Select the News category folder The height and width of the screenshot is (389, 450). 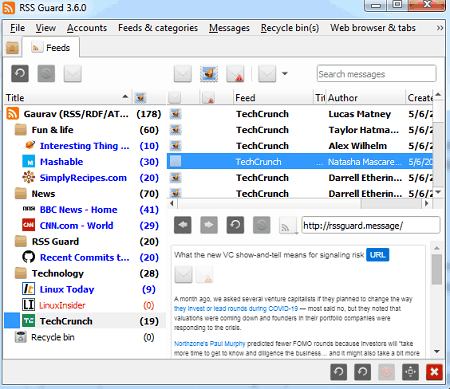[85, 194]
